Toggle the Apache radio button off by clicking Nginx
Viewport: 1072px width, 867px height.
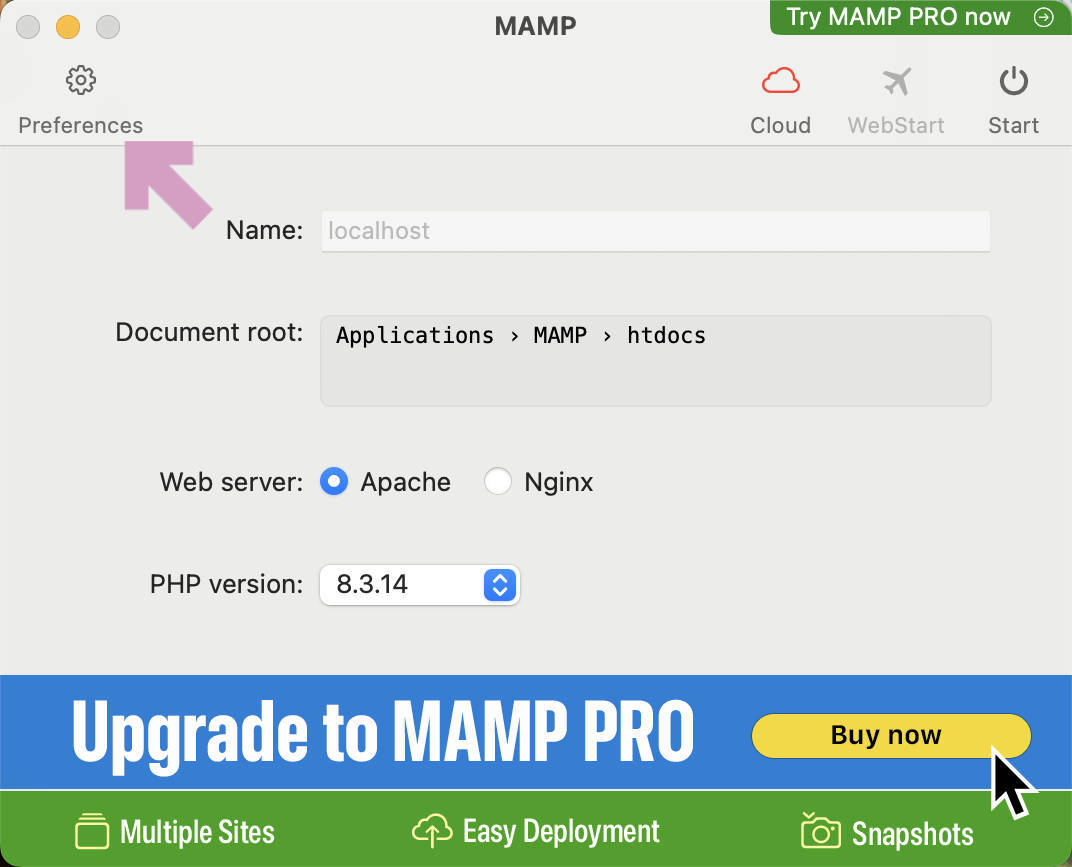tap(498, 482)
